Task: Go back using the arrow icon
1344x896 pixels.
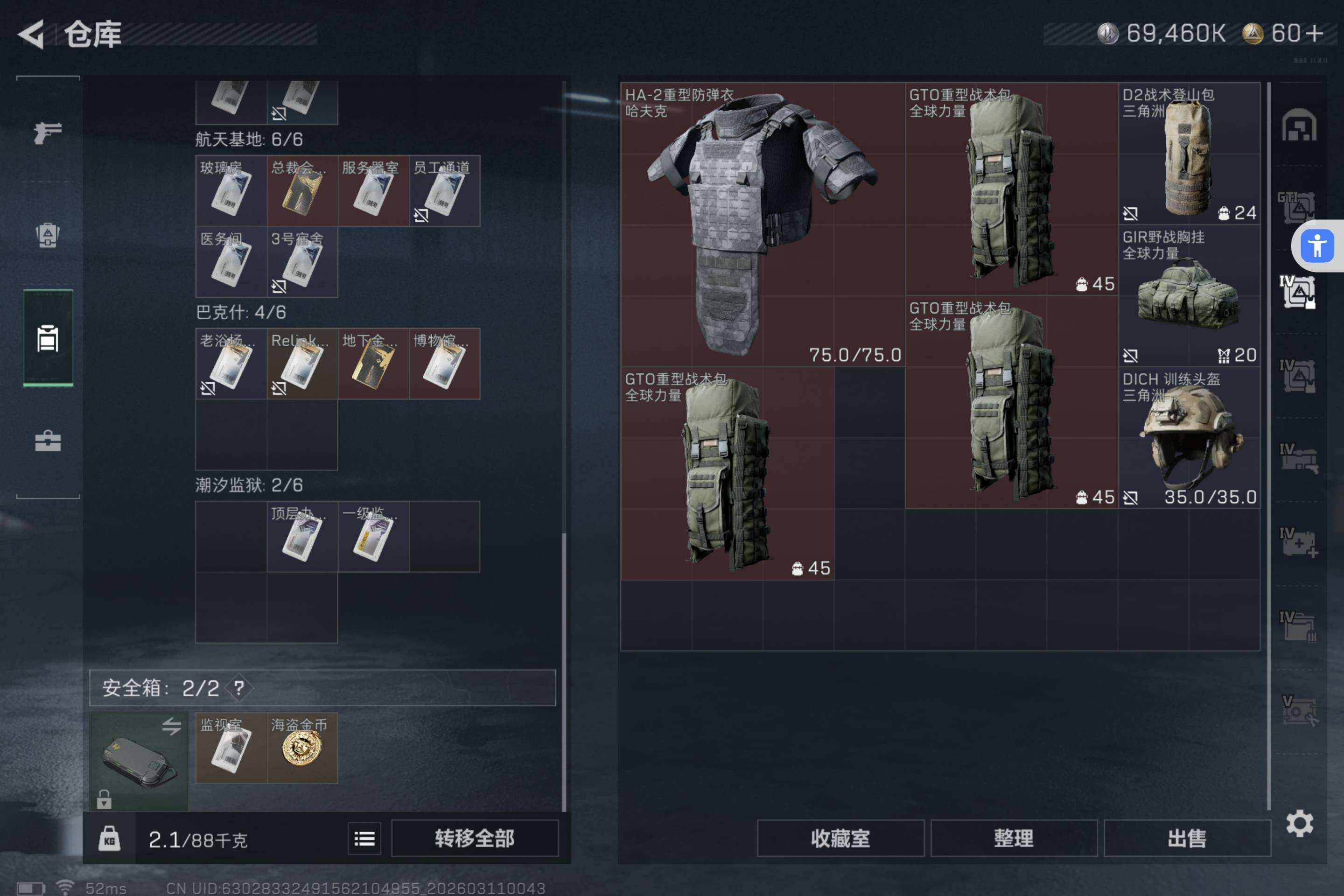Action: (31, 34)
